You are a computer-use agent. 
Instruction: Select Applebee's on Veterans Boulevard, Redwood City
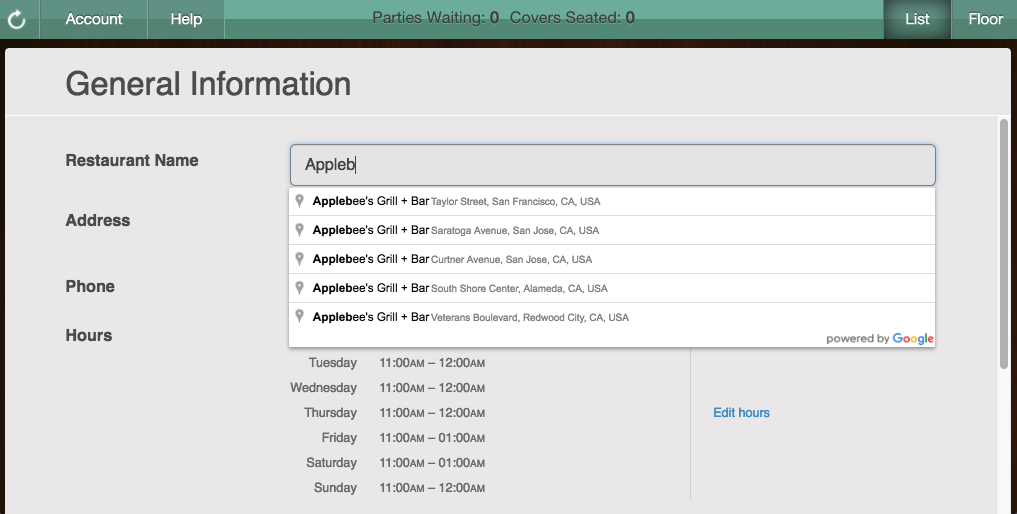pos(612,317)
